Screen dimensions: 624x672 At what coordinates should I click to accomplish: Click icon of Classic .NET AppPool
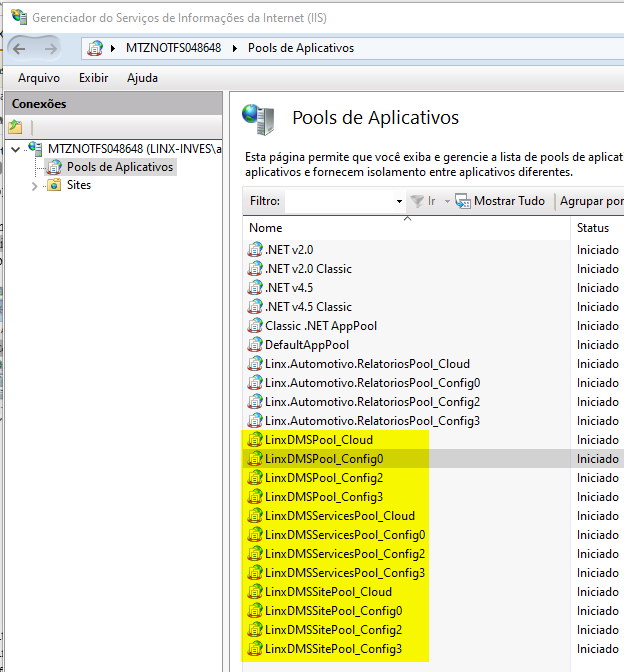[255, 326]
